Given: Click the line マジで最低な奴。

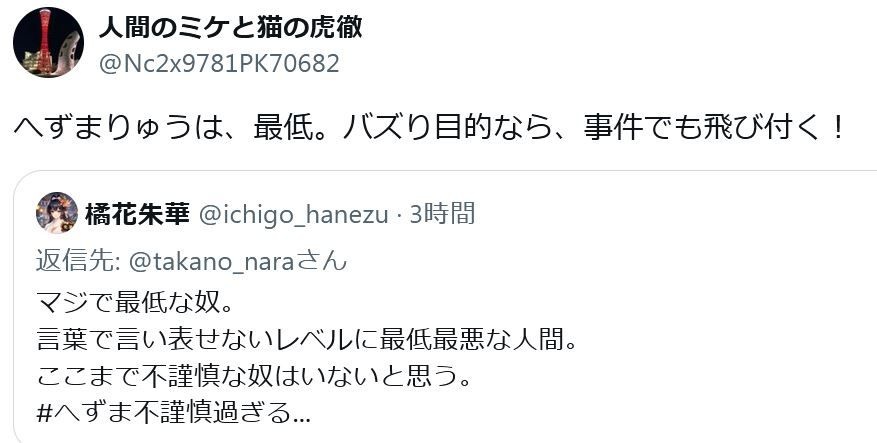Looking at the screenshot, I should pyautogui.click(x=134, y=304).
